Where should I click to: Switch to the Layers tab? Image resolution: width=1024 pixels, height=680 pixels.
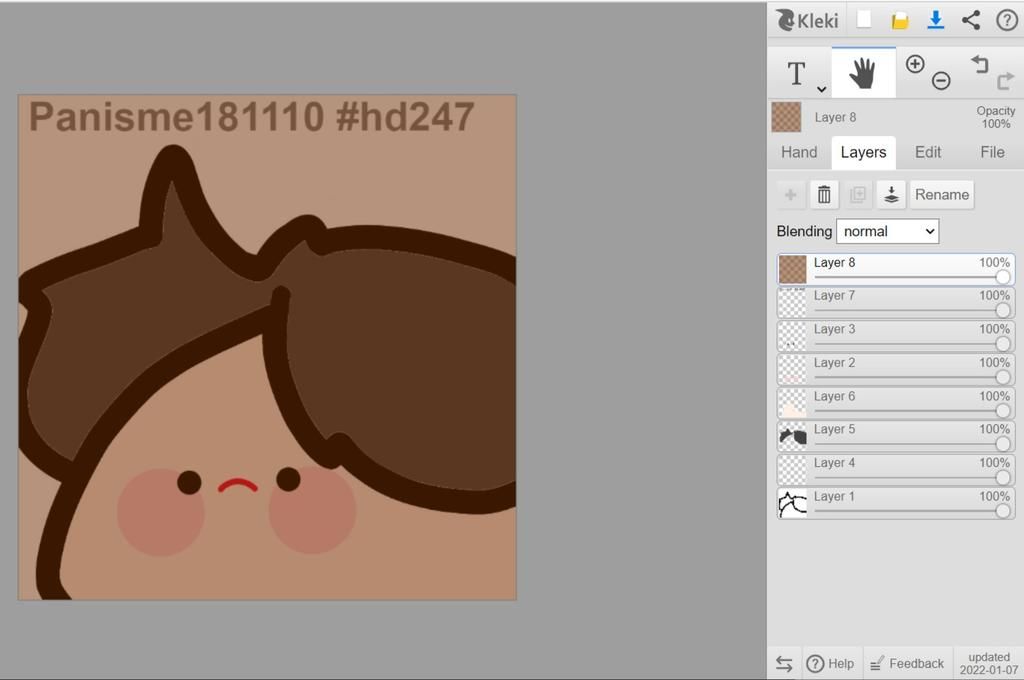point(863,153)
